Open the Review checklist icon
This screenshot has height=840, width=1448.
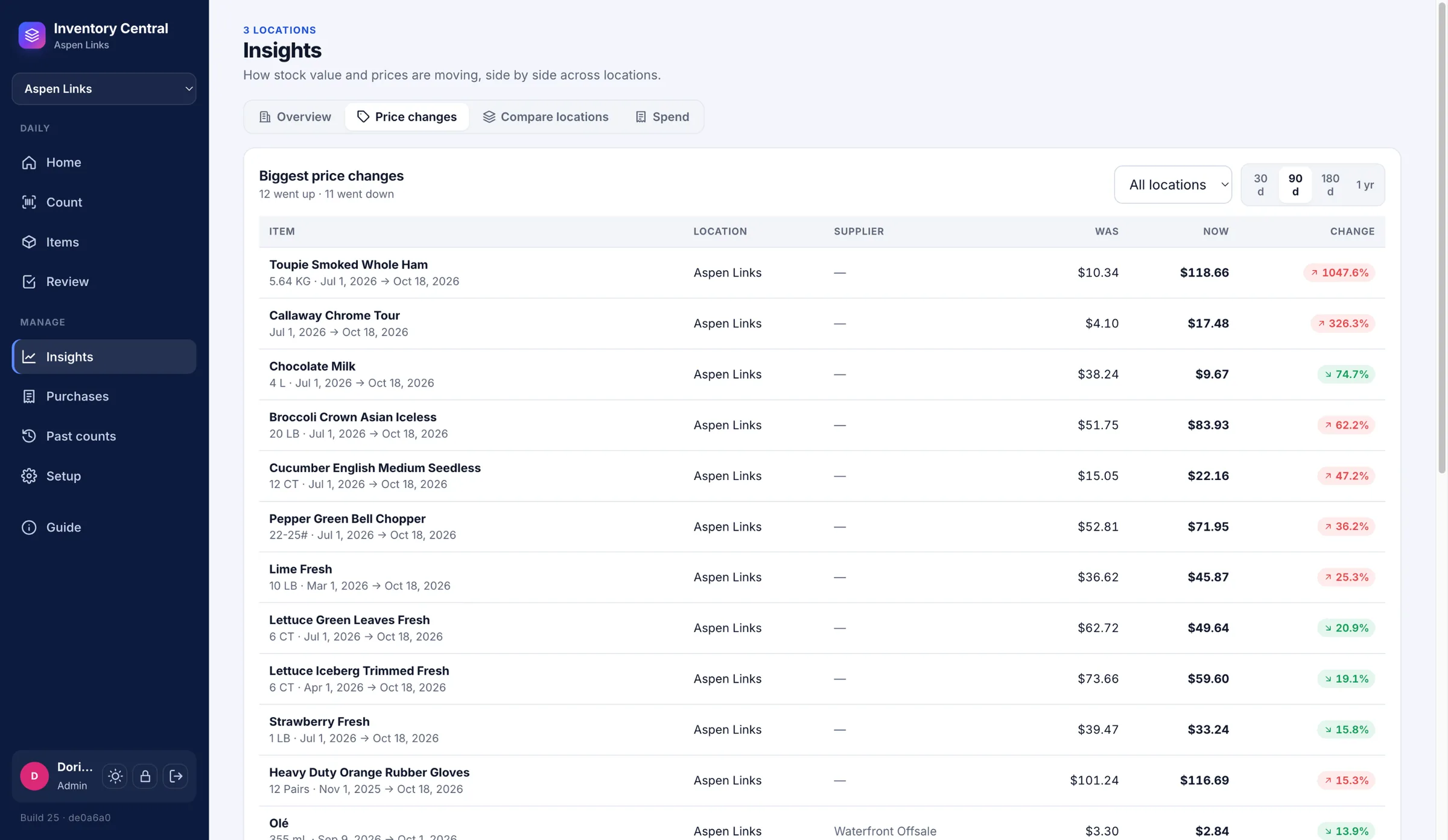tap(29, 282)
